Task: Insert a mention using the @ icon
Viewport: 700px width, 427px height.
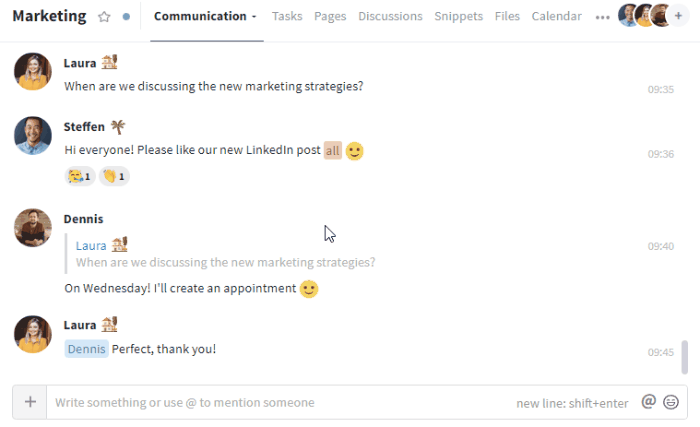Action: pyautogui.click(x=648, y=402)
